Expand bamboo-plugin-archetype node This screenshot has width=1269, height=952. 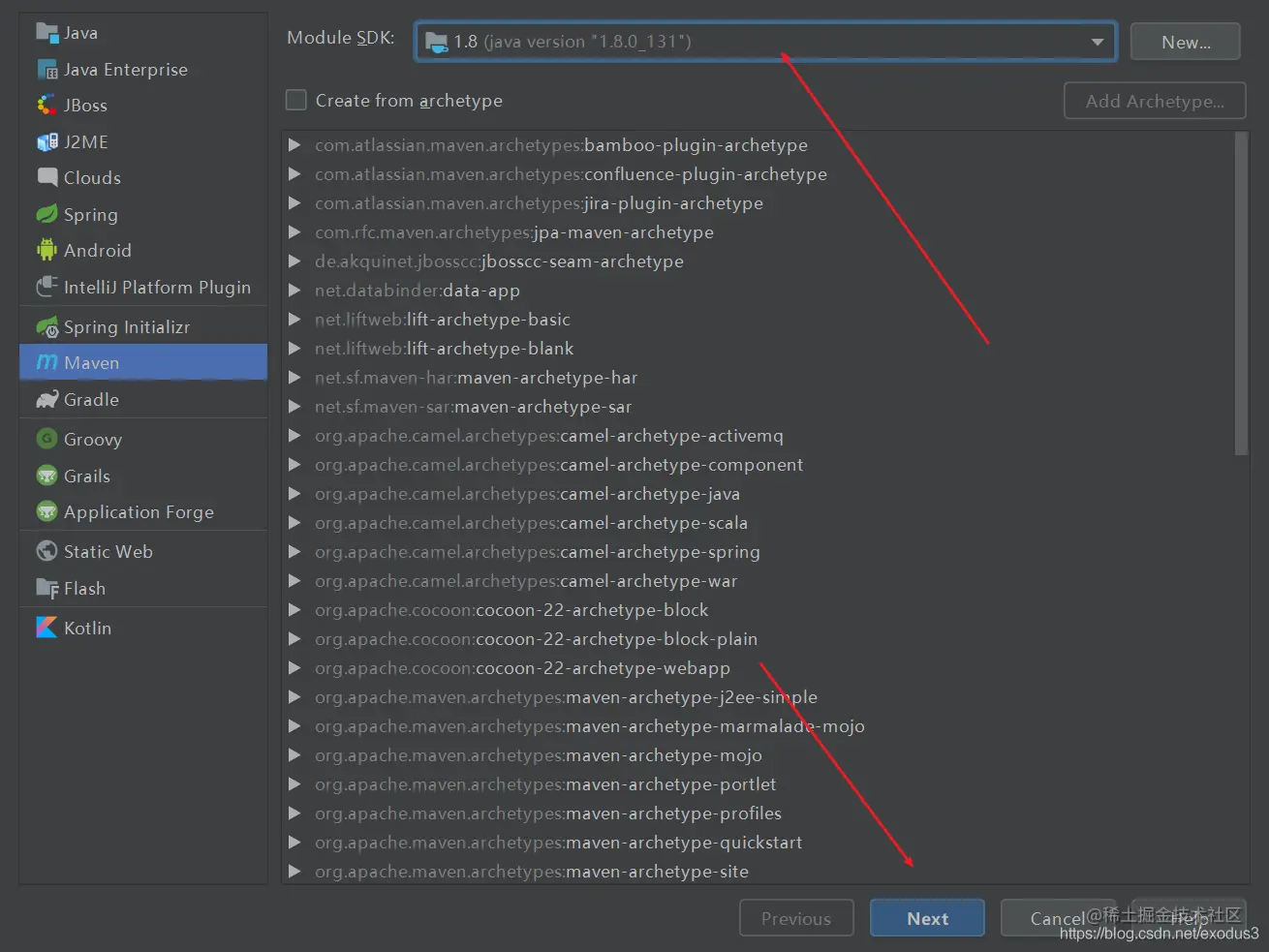click(x=294, y=145)
